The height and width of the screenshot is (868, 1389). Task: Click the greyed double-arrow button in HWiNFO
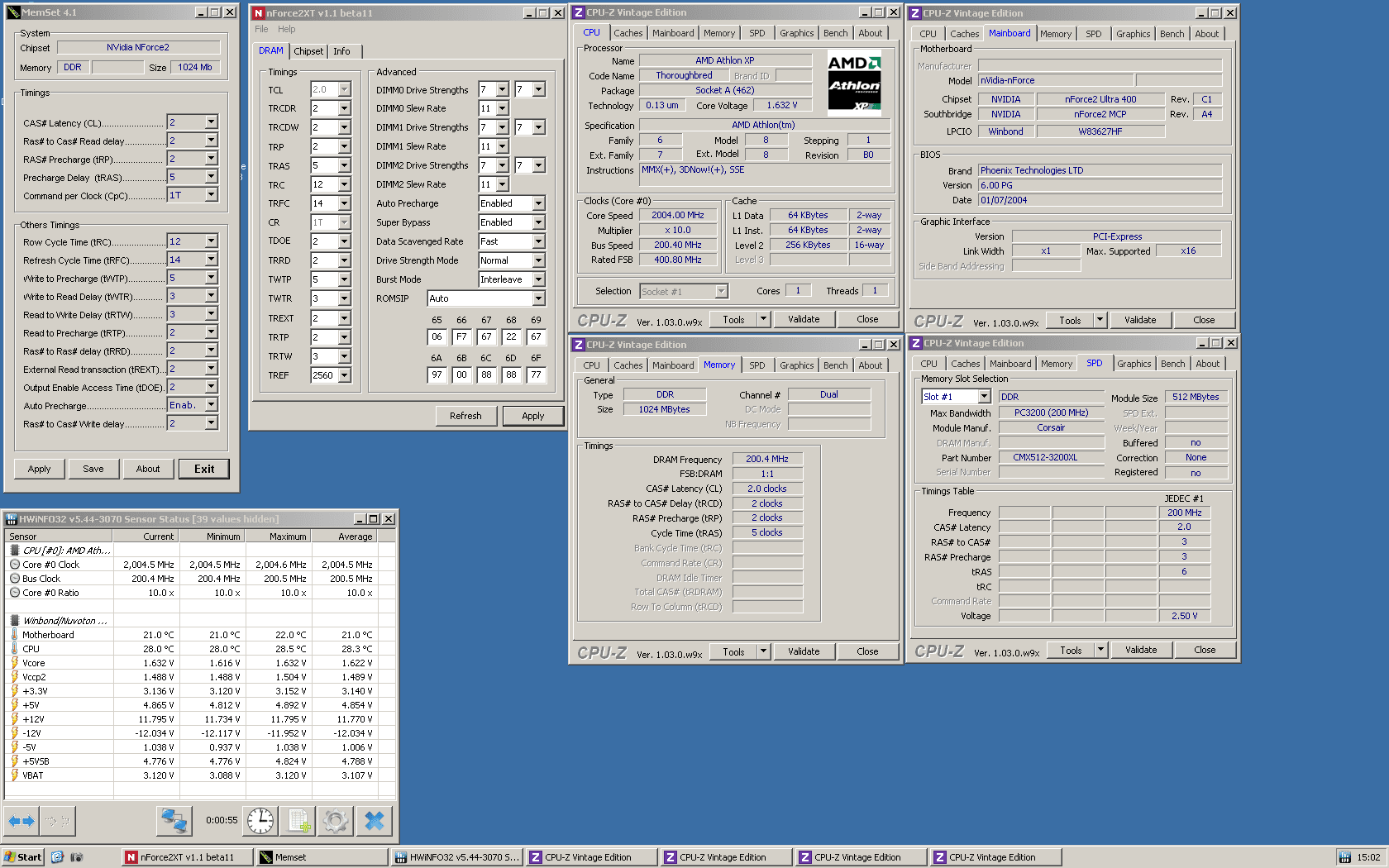(x=58, y=821)
